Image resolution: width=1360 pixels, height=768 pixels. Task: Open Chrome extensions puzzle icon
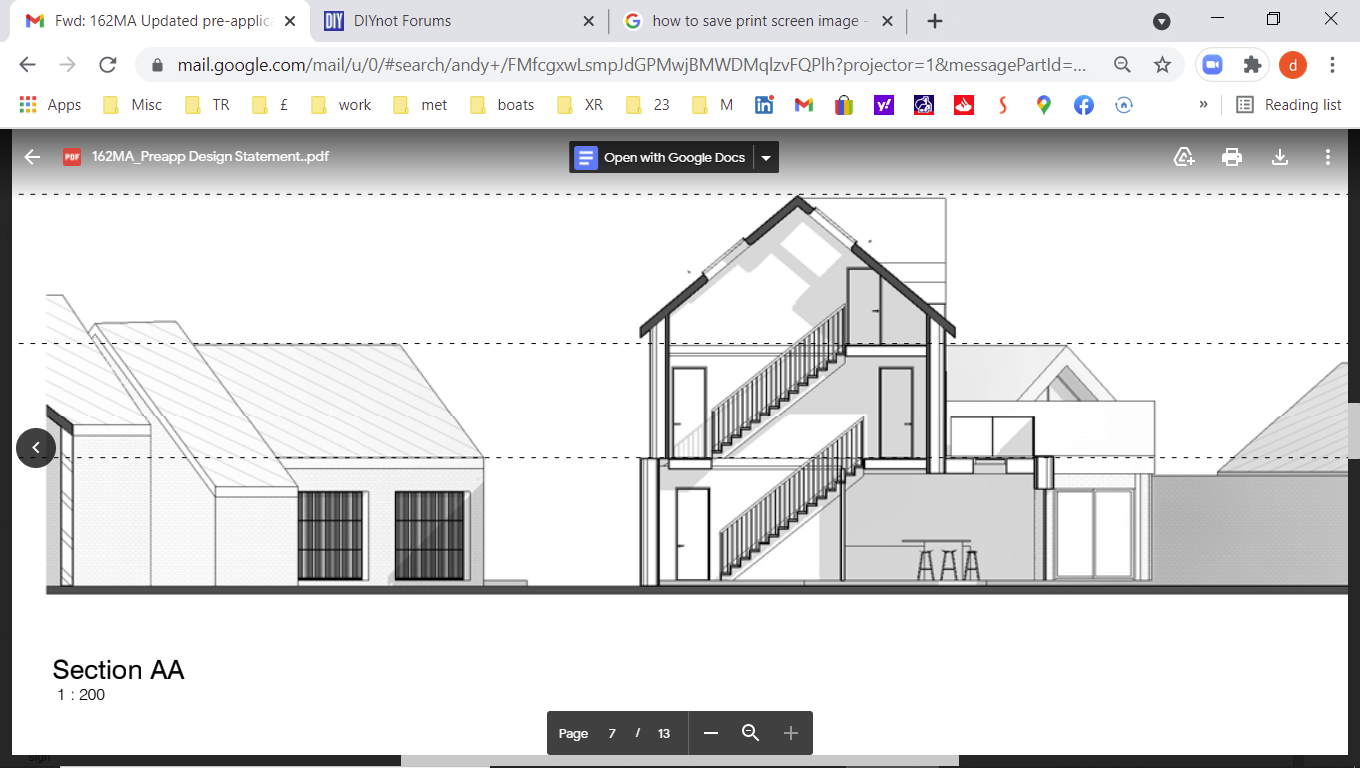[x=1252, y=65]
